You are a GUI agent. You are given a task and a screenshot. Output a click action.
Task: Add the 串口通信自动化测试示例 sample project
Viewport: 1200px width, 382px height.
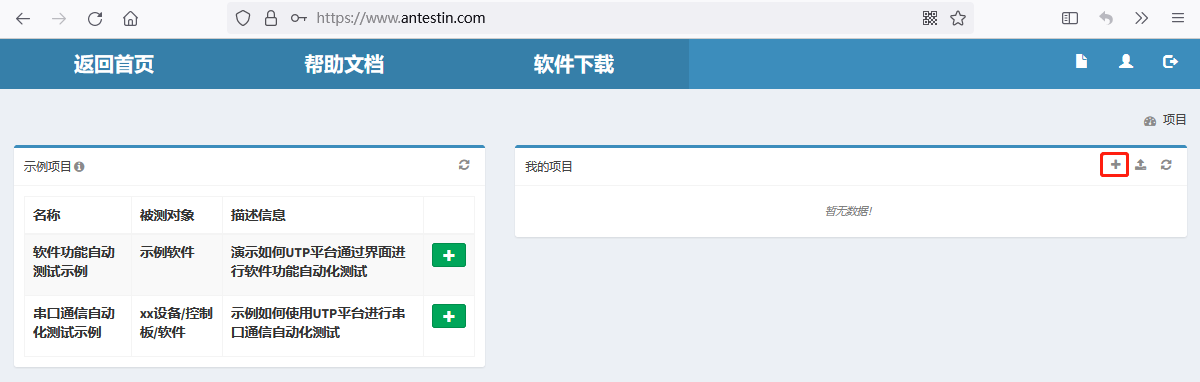449,316
